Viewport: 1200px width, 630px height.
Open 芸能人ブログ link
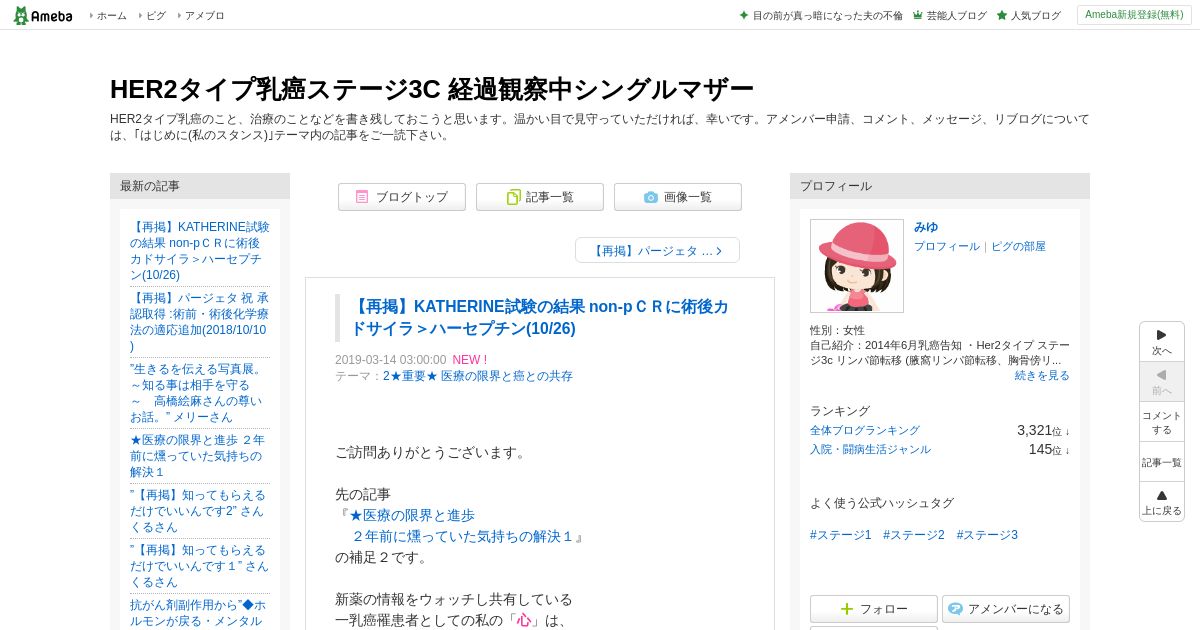(956, 15)
